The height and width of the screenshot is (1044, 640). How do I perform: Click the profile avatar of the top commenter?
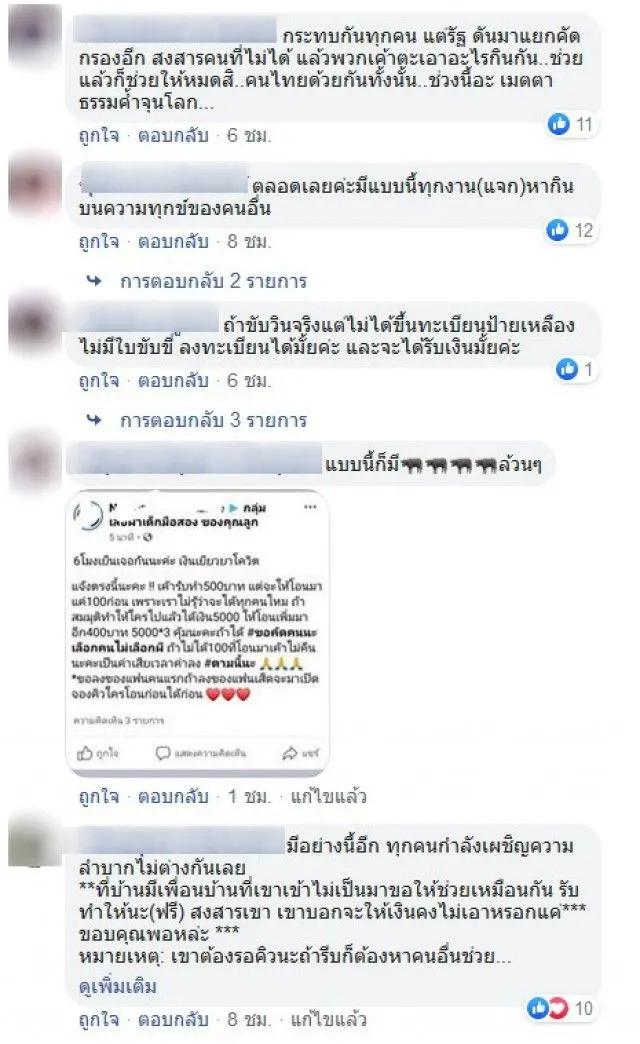(35, 35)
